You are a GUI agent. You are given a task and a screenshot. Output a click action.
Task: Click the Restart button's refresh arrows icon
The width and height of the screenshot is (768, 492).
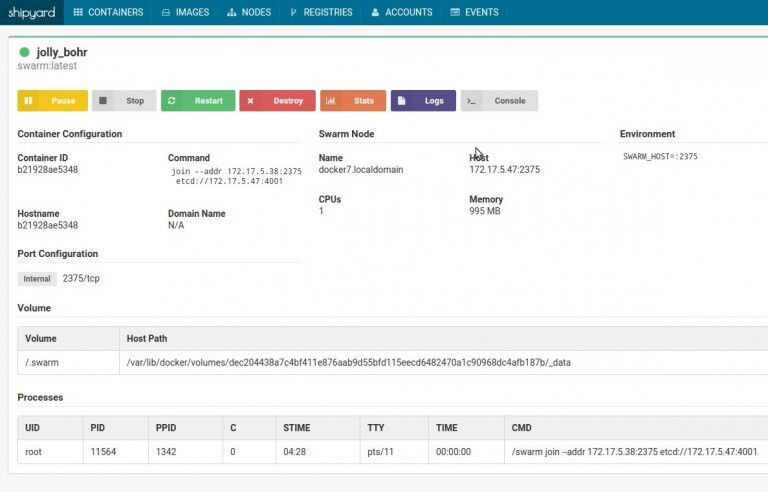(171, 100)
